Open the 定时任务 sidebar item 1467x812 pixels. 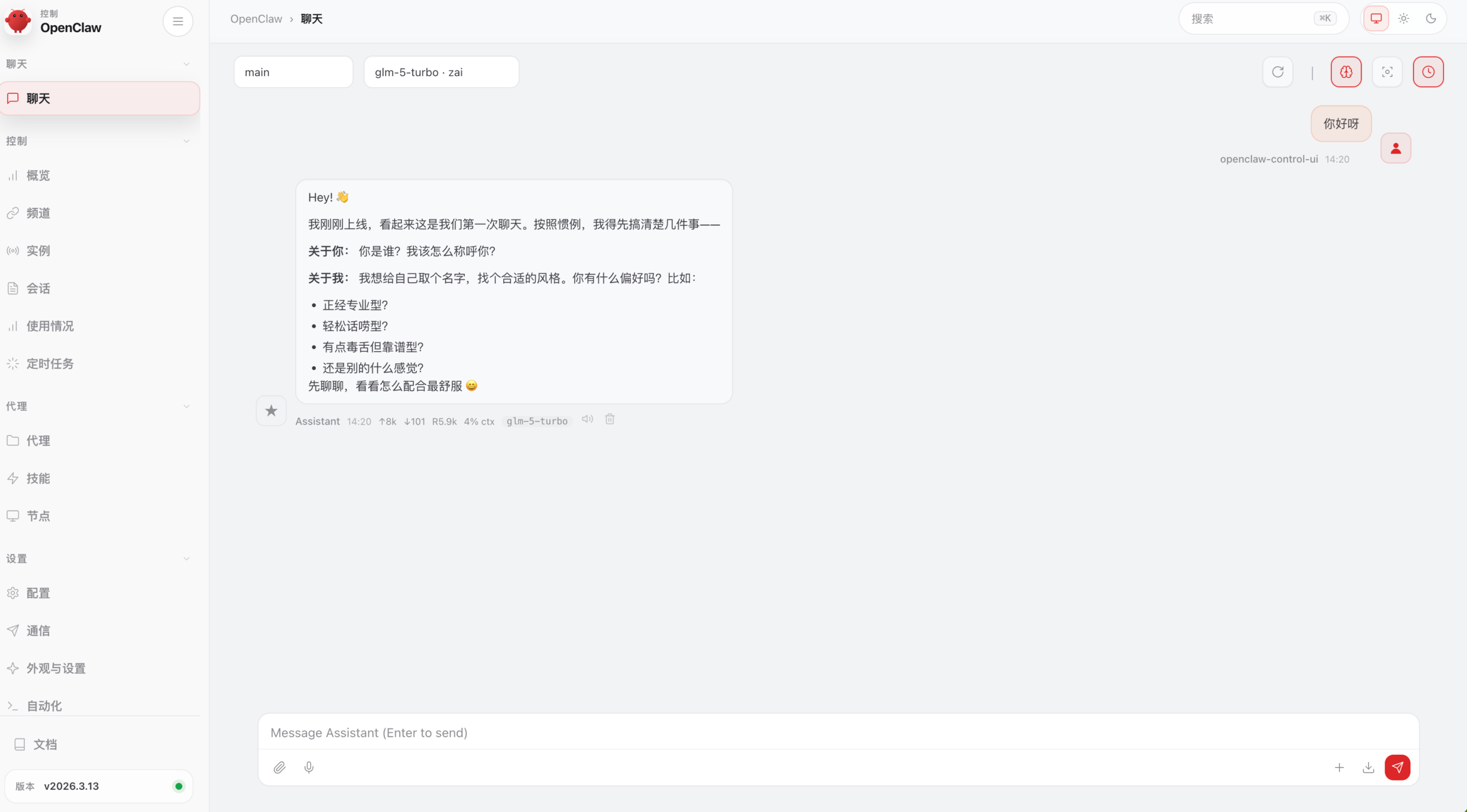tap(50, 363)
